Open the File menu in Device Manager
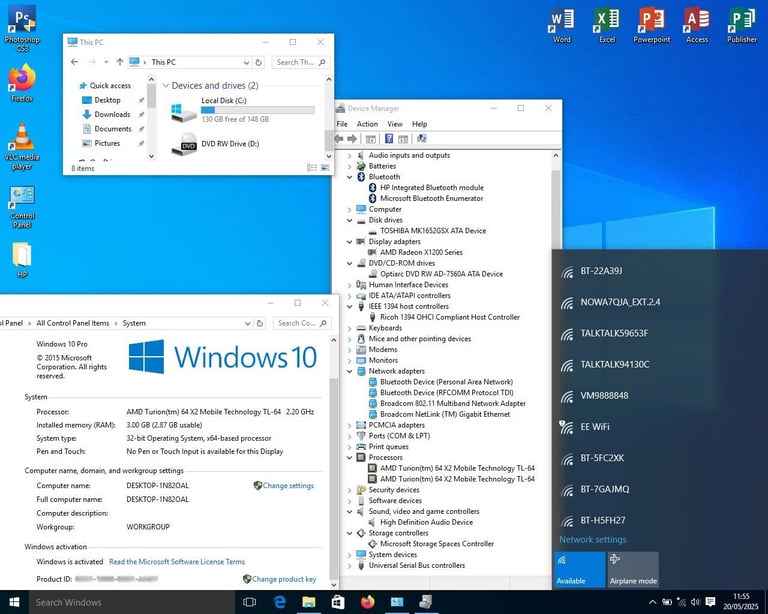 [342, 124]
